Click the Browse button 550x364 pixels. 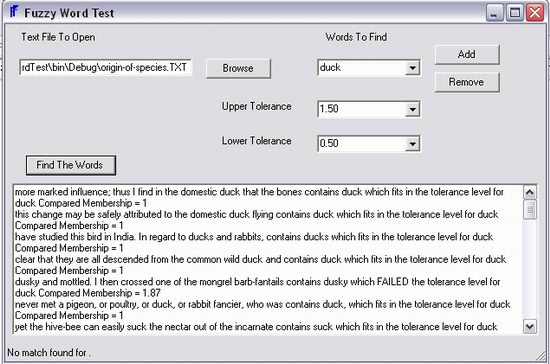pyautogui.click(x=238, y=68)
